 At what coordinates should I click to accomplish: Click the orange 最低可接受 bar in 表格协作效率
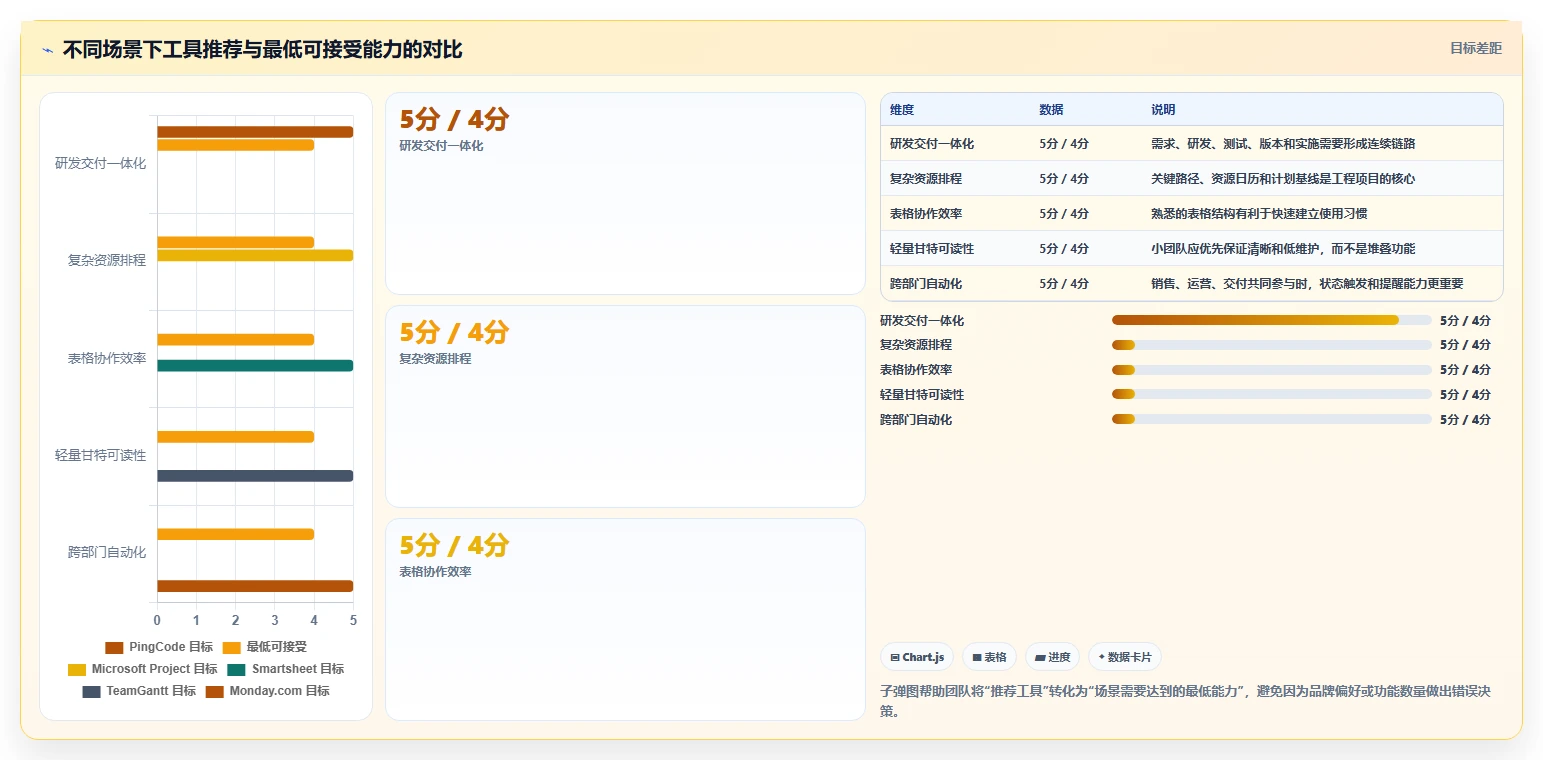click(235, 340)
